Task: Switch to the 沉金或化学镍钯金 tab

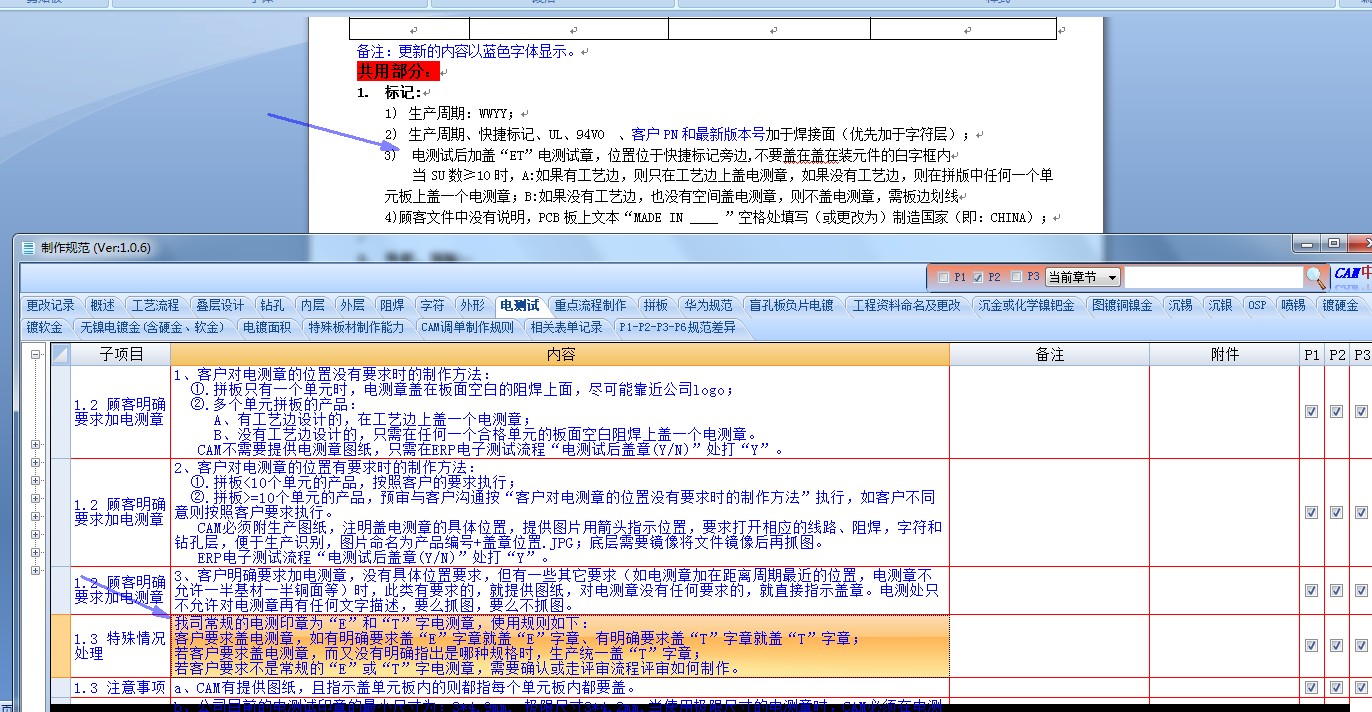Action: [1027, 305]
